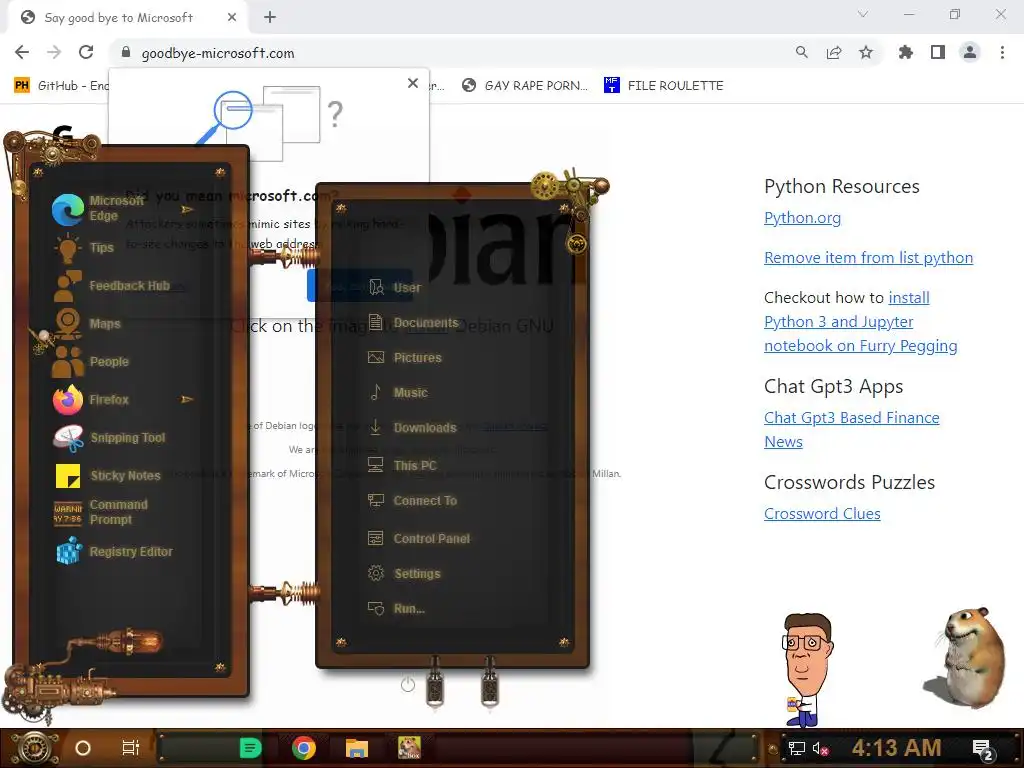
Task: Close the Say good bye to Microsoft tab
Action: (x=232, y=17)
